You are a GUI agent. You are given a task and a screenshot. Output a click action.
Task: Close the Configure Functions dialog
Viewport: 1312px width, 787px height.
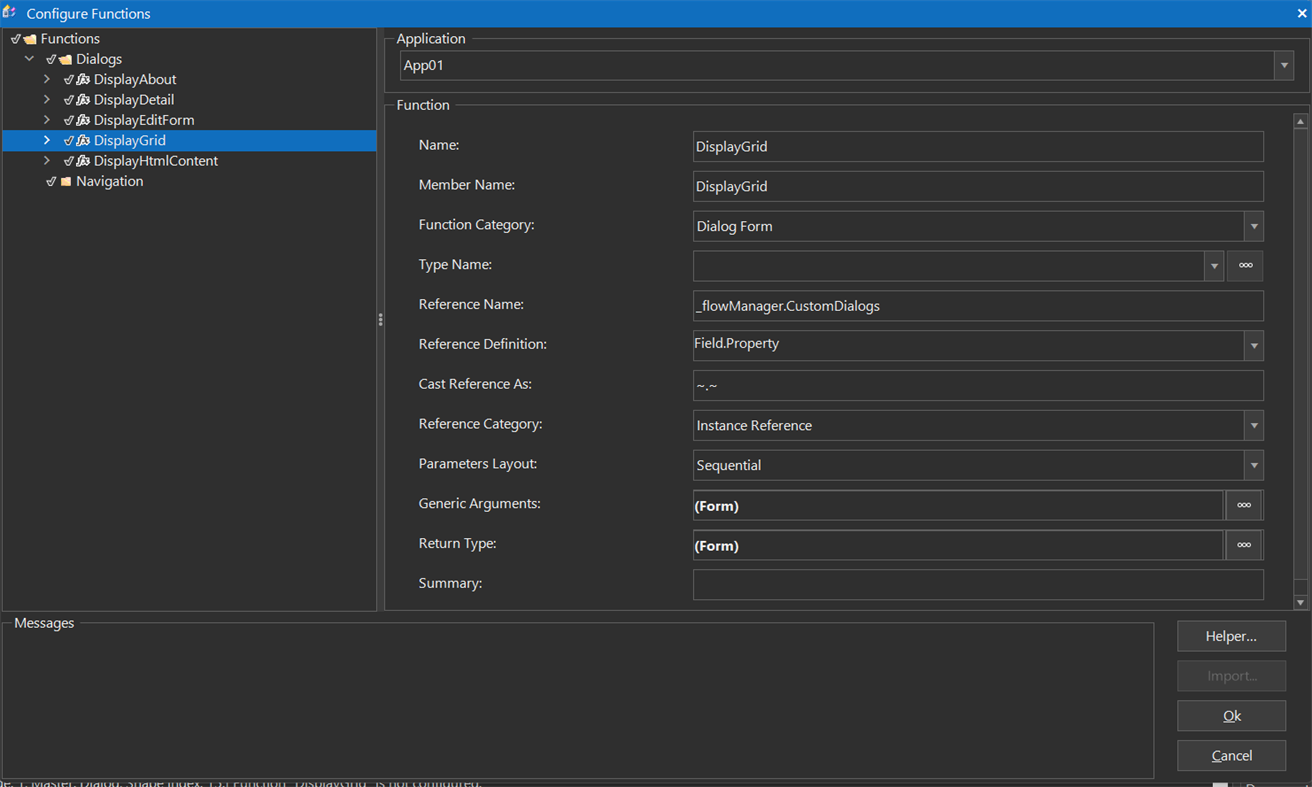coord(1301,13)
